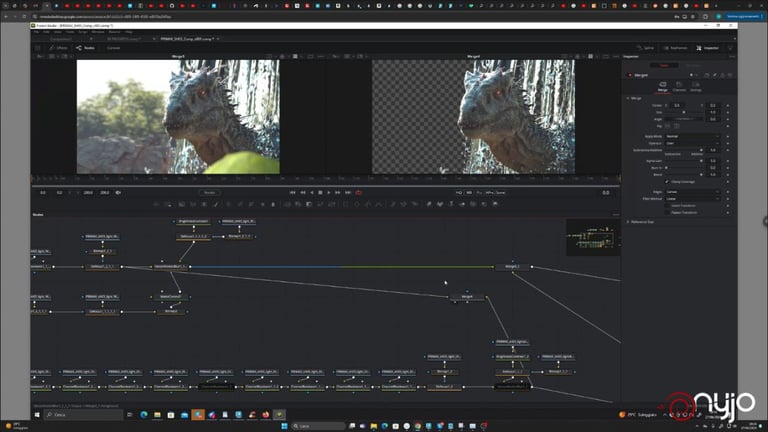
Task: Enable the Invert Transform checkbox
Action: [667, 206]
